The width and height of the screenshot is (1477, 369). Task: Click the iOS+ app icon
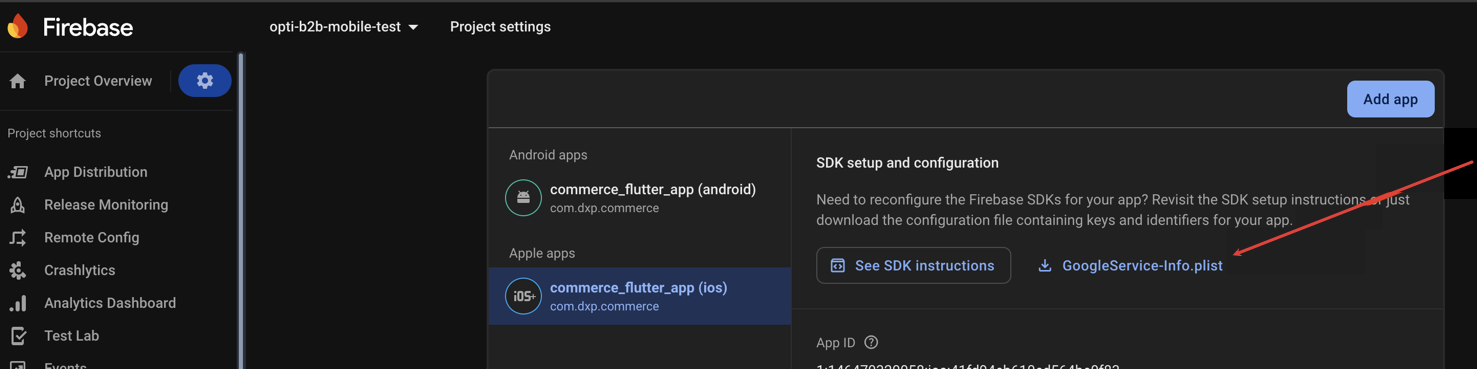523,296
